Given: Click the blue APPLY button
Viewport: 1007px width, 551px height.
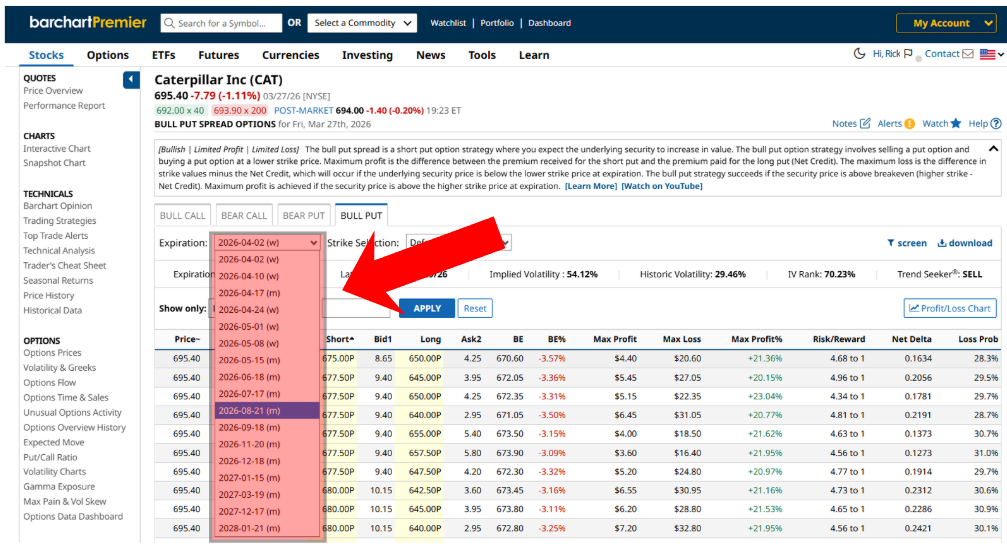Looking at the screenshot, I should pos(427,308).
